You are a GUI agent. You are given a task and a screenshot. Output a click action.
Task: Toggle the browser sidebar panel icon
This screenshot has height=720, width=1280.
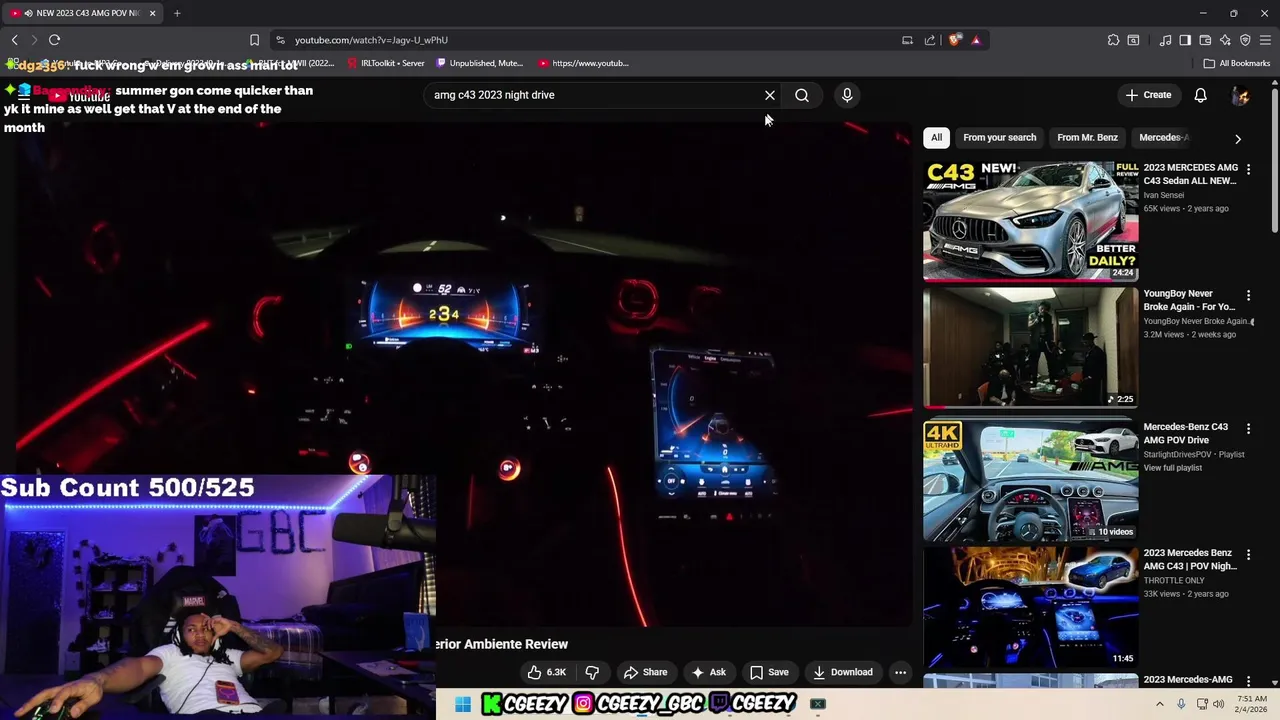(1185, 40)
